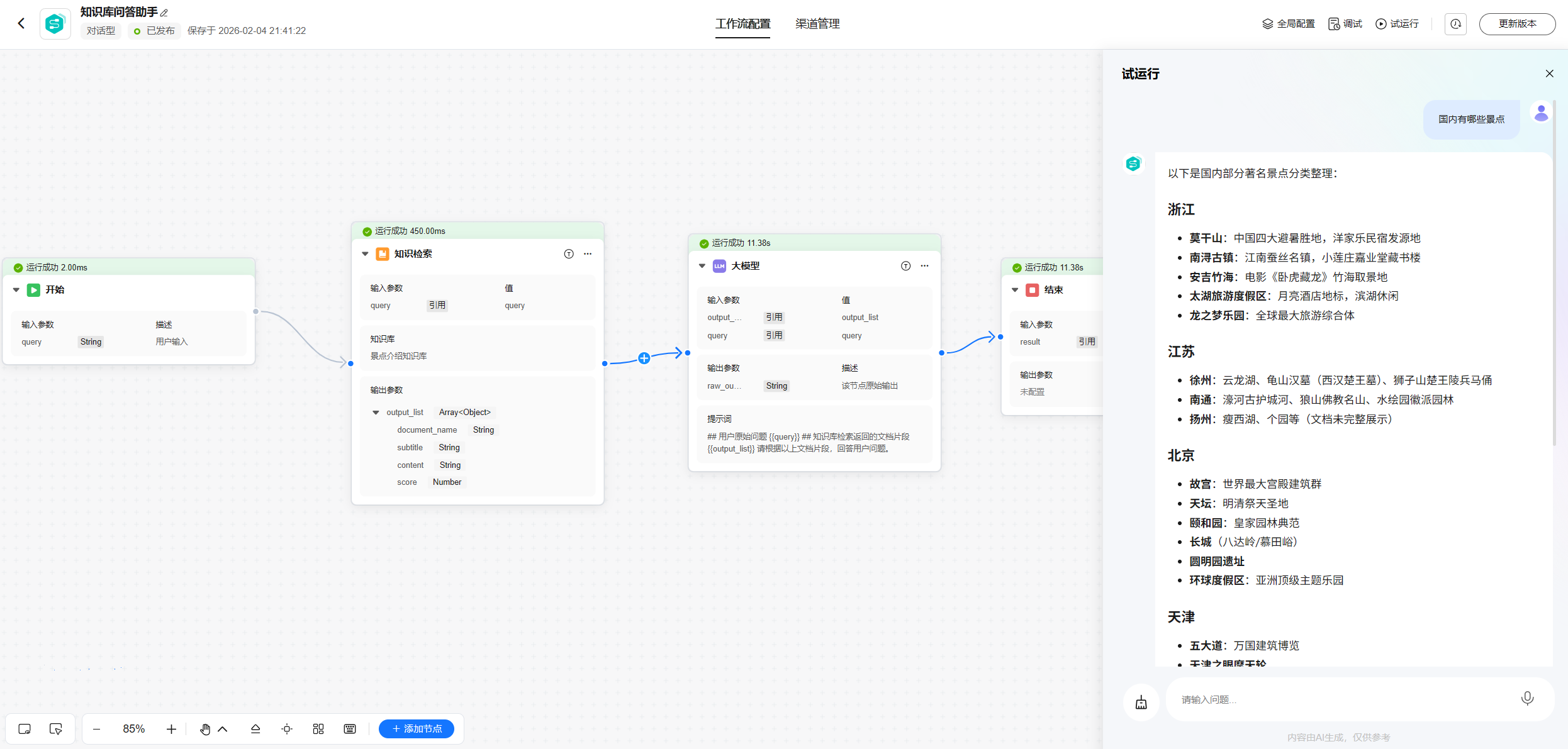
Task: Click the clear conversation broom icon
Action: click(1141, 702)
